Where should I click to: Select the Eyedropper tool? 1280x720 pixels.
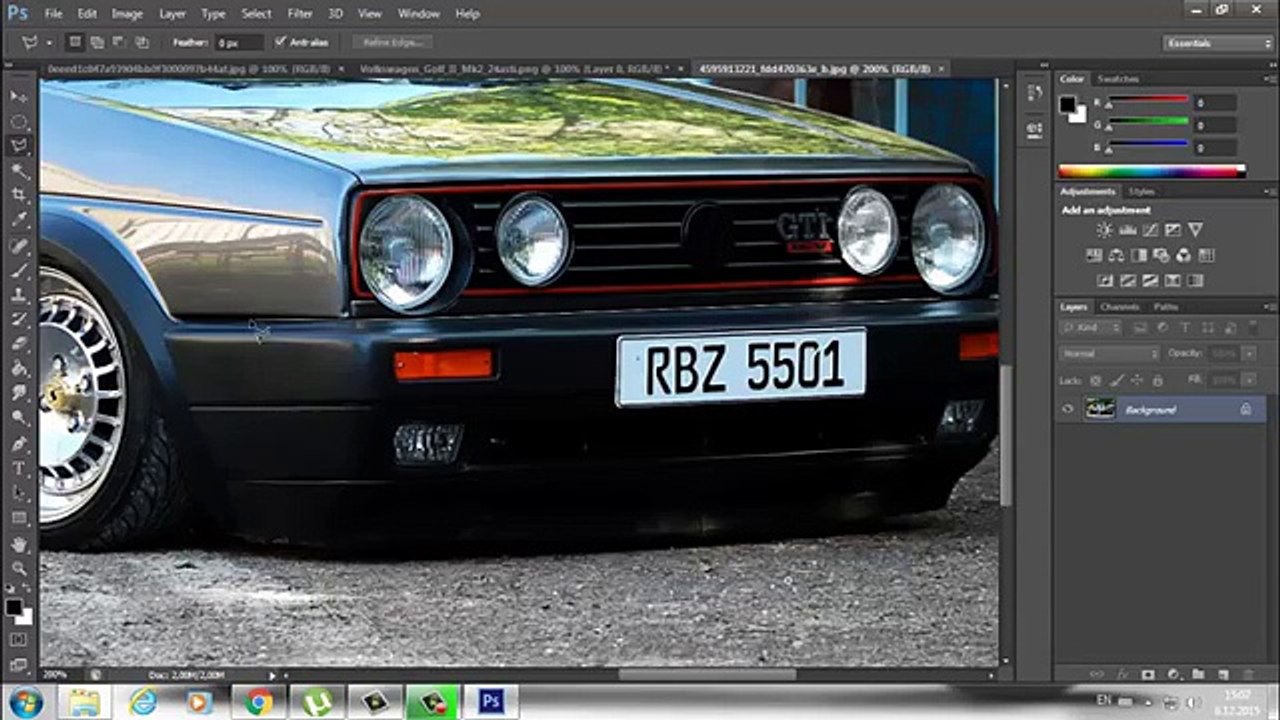point(19,221)
